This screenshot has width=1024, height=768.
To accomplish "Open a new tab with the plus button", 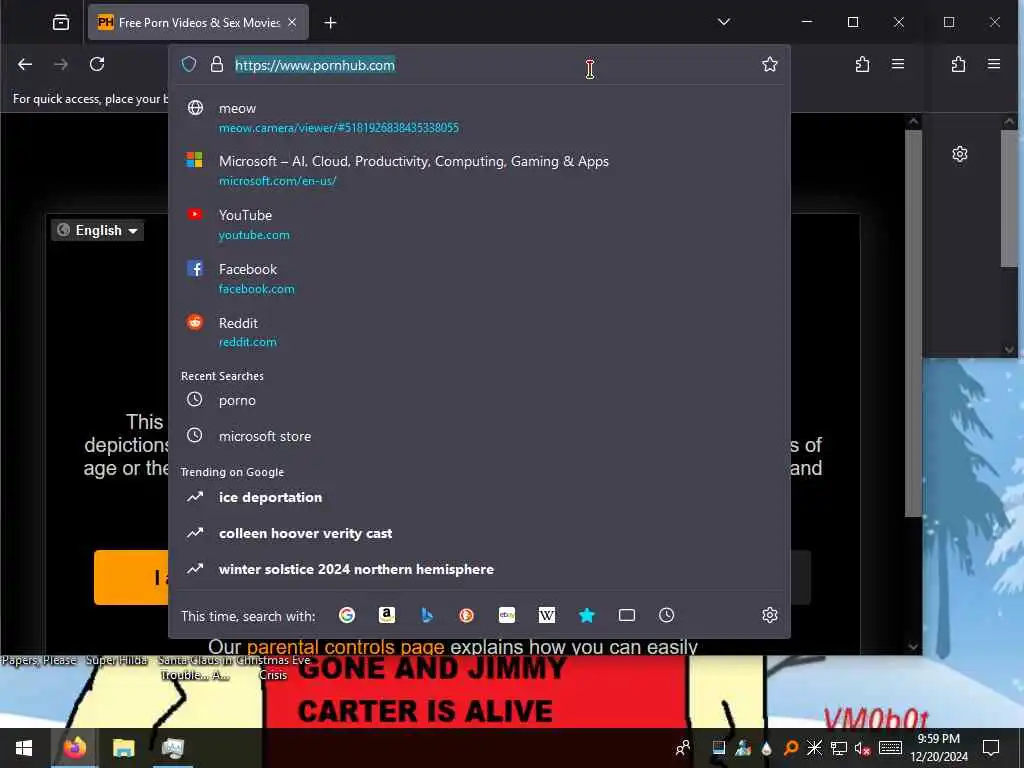I will click(330, 23).
